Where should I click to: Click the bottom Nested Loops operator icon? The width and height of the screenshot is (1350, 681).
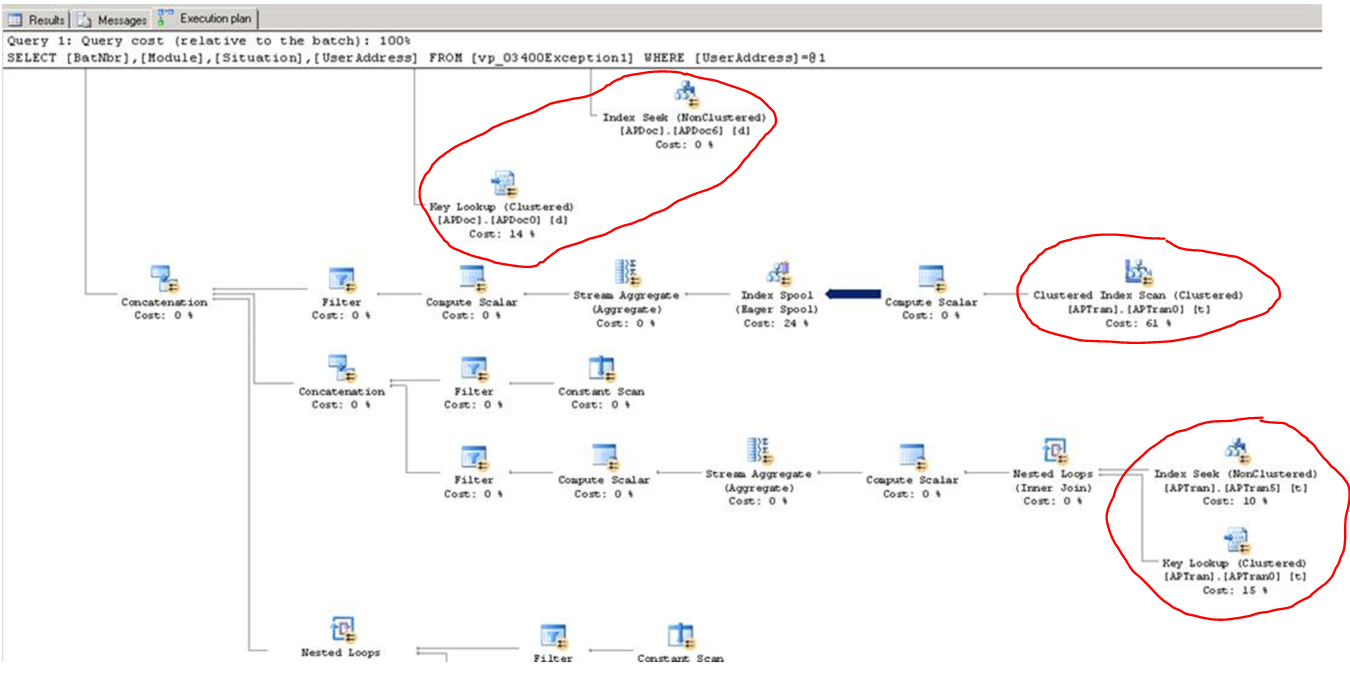[x=341, y=628]
